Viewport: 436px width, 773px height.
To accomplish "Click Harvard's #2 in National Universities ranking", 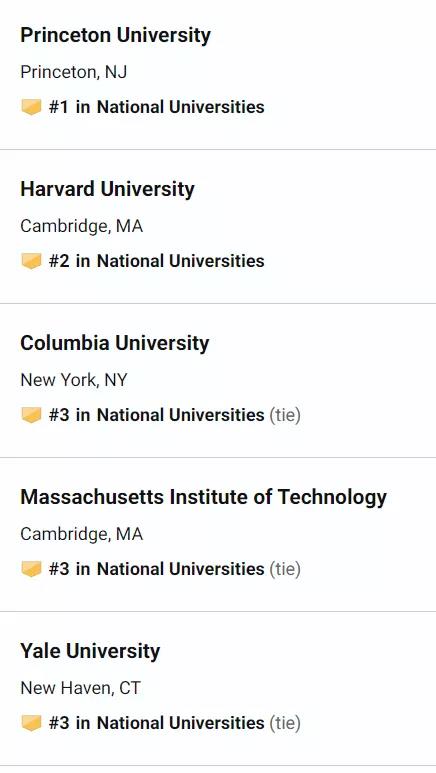I will pos(156,261).
